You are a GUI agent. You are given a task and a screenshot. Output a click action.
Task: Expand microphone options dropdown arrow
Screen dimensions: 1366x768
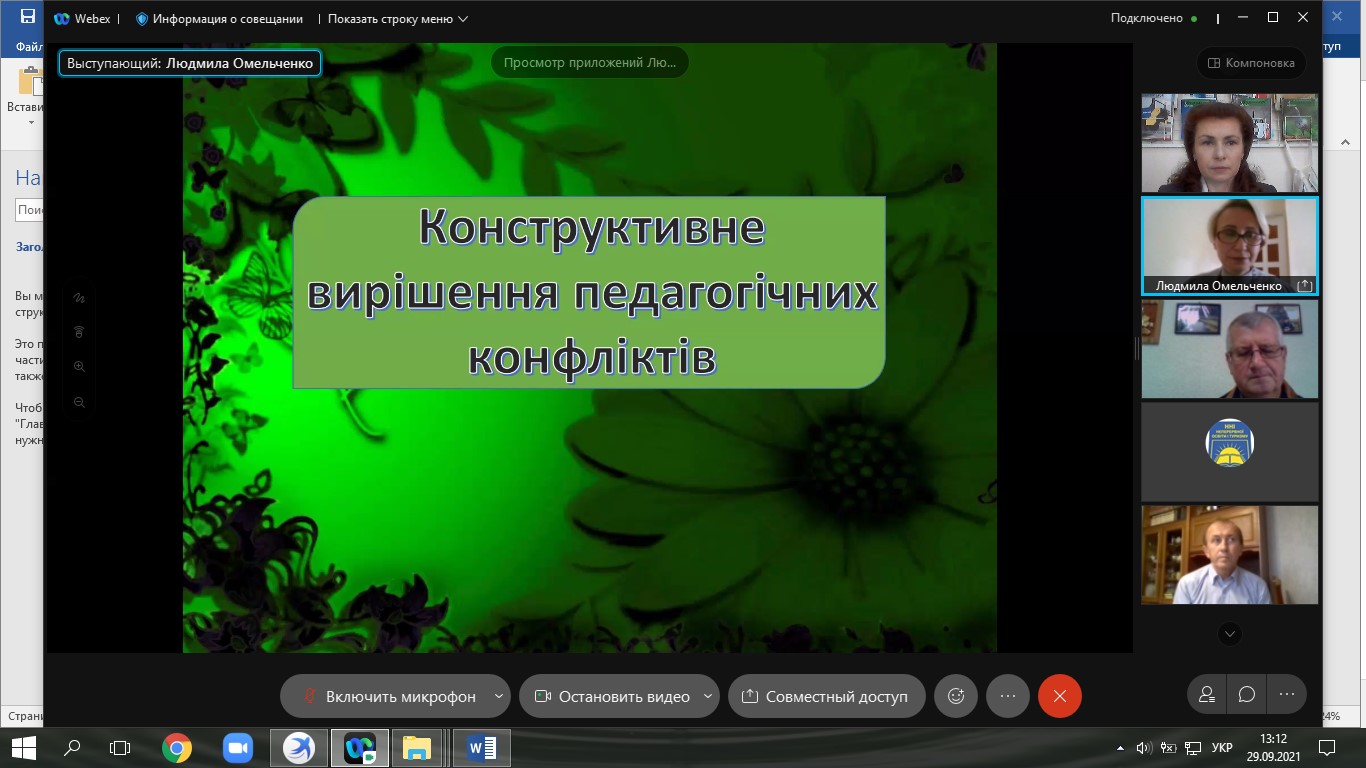pos(499,696)
